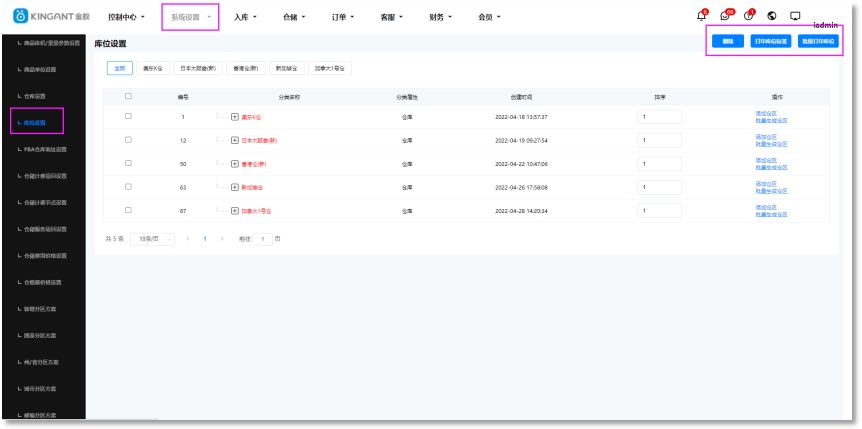Go to next page arrow in pagination

pyautogui.click(x=221, y=239)
